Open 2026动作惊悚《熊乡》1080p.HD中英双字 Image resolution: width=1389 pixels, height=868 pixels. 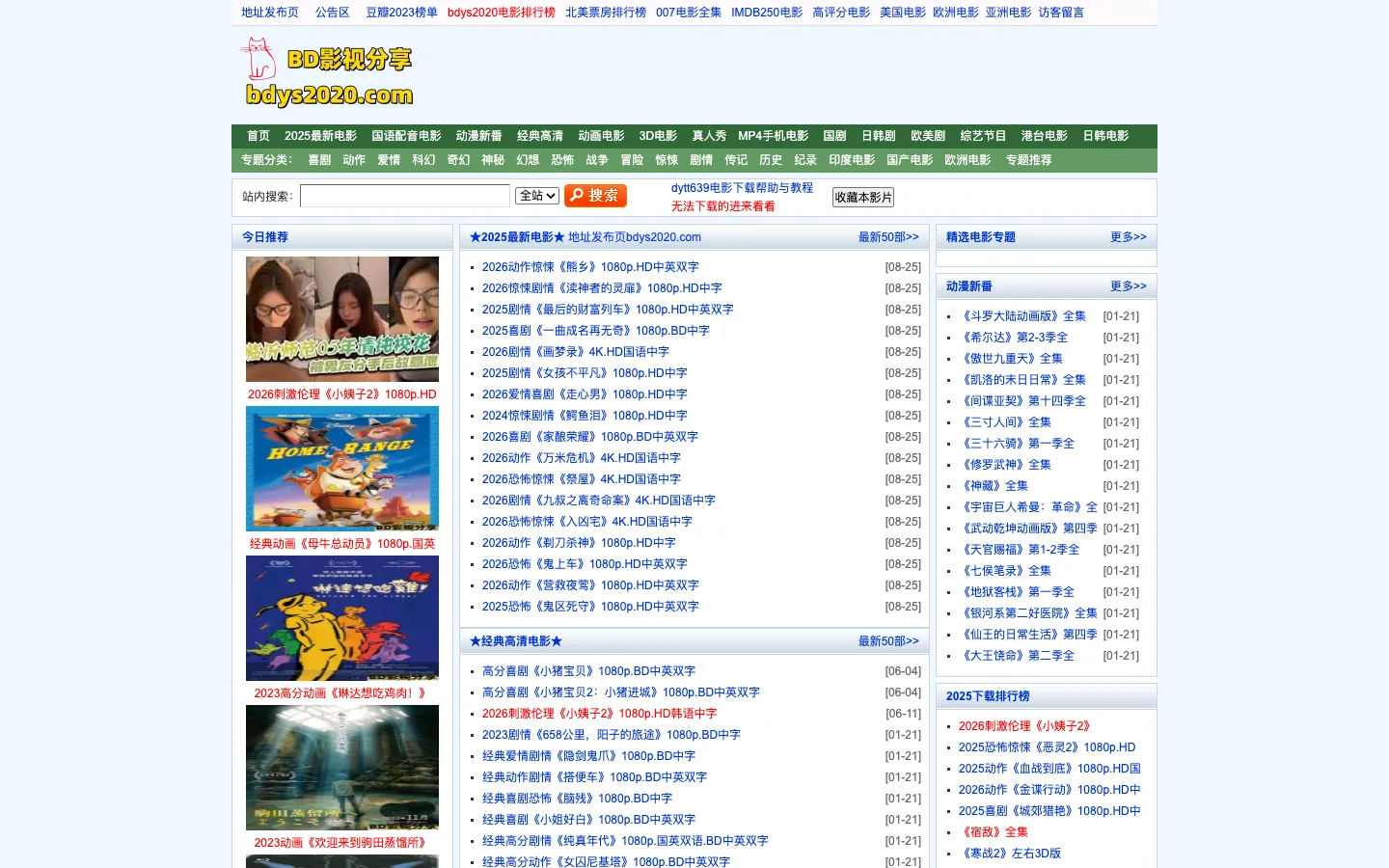(590, 267)
